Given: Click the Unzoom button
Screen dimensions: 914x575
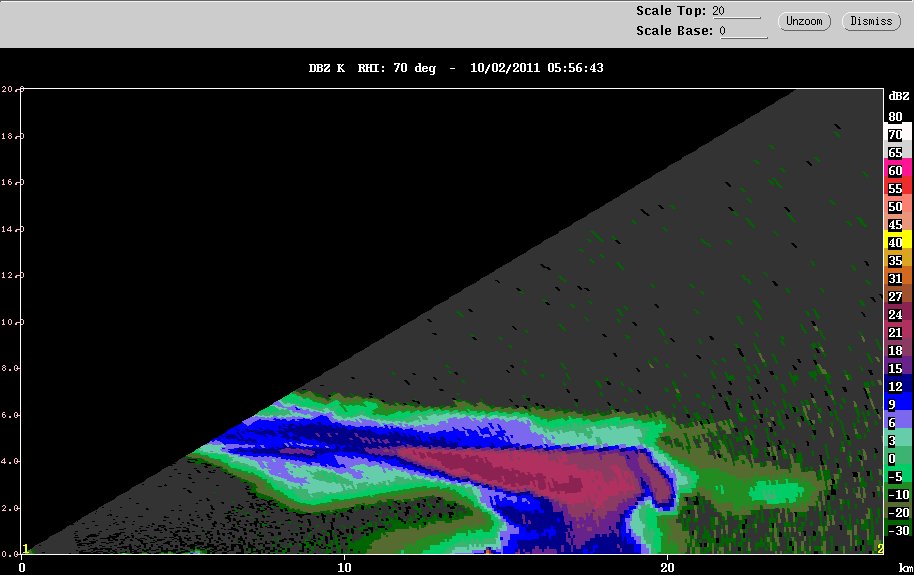Looking at the screenshot, I should pyautogui.click(x=804, y=22).
